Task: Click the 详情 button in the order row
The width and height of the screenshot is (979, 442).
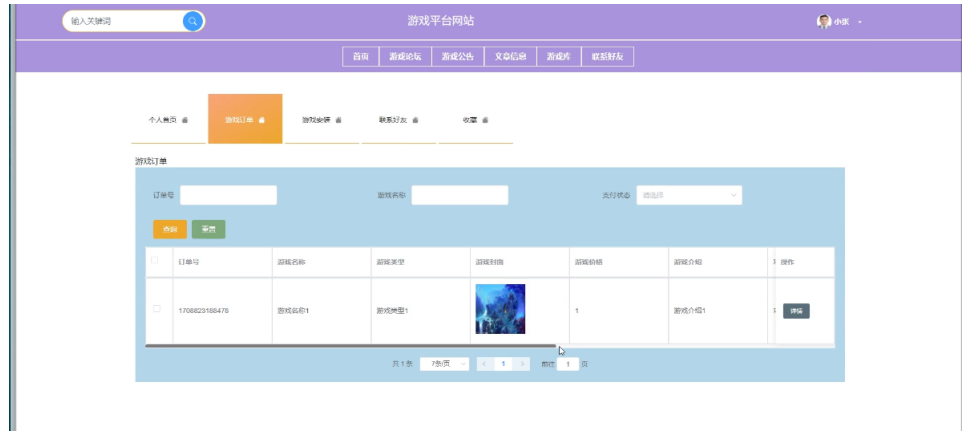Action: (796, 311)
